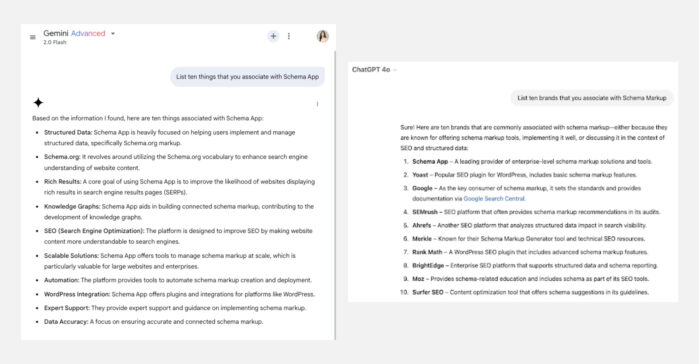The height and width of the screenshot is (364, 699).
Task: Click the Gemini prompt bubble about Schema App
Action: point(247,77)
